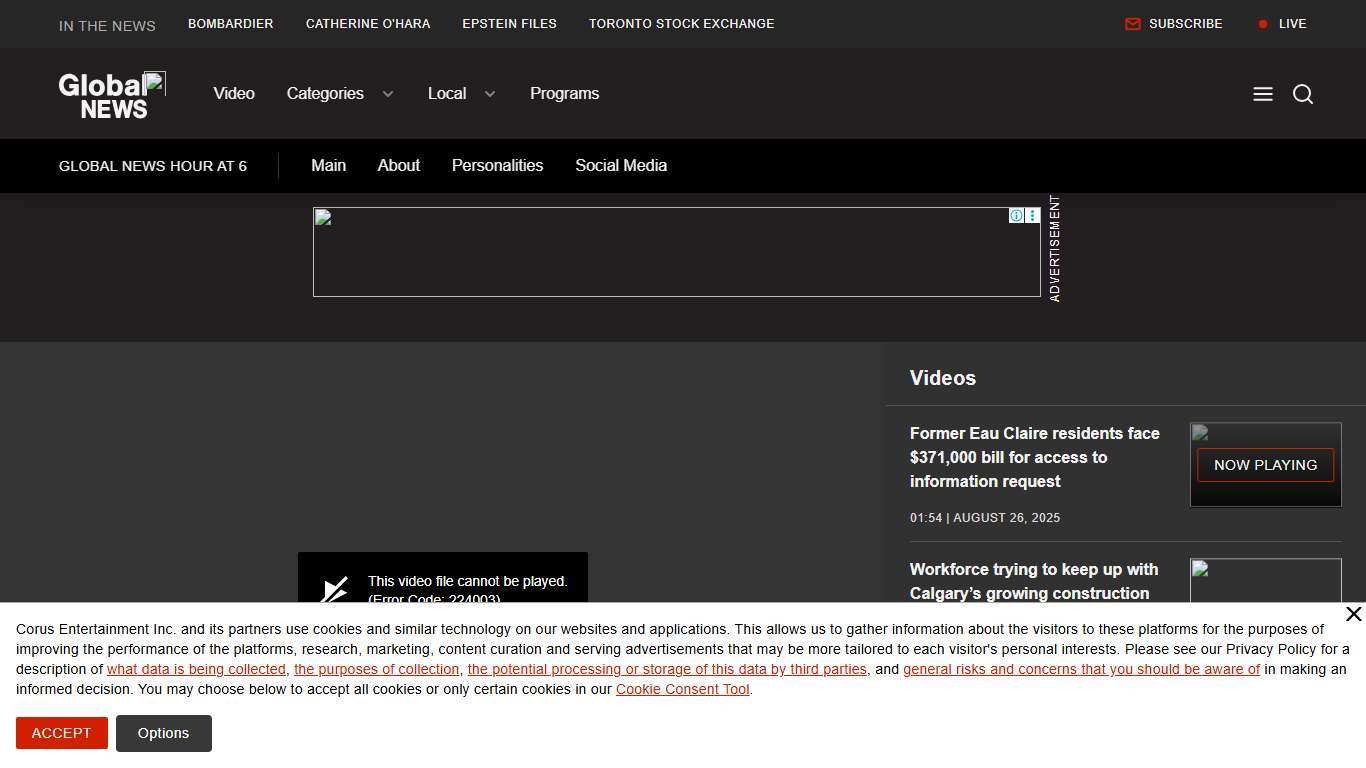Close the cookie consent banner

1353,614
